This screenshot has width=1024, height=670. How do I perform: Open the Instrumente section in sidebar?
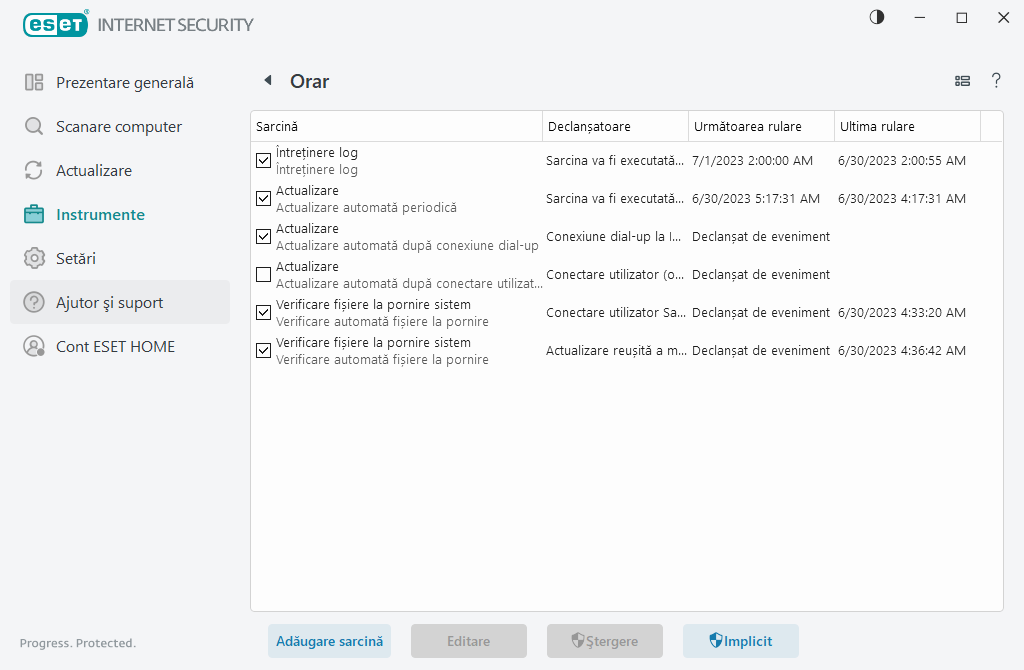(100, 215)
